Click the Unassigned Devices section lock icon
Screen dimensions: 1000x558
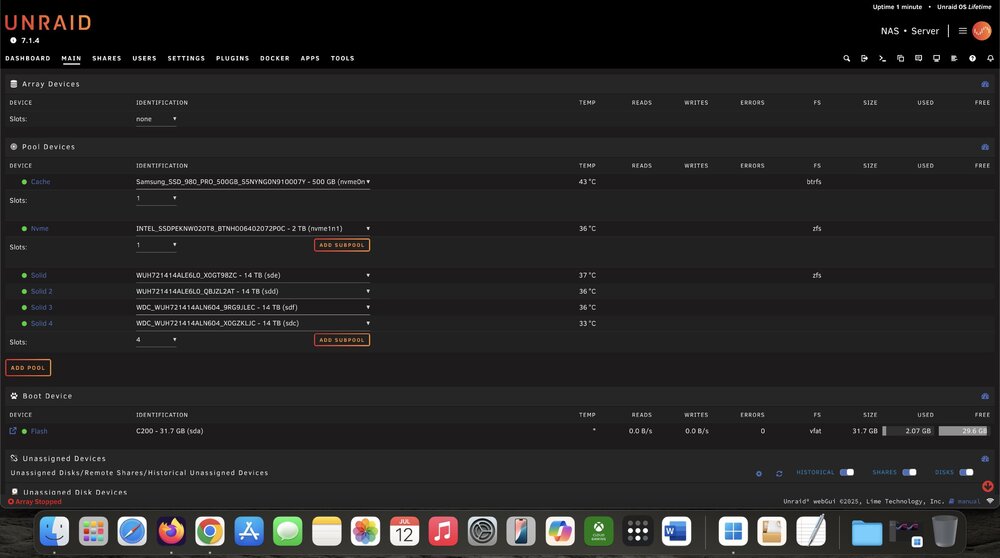tap(985, 459)
